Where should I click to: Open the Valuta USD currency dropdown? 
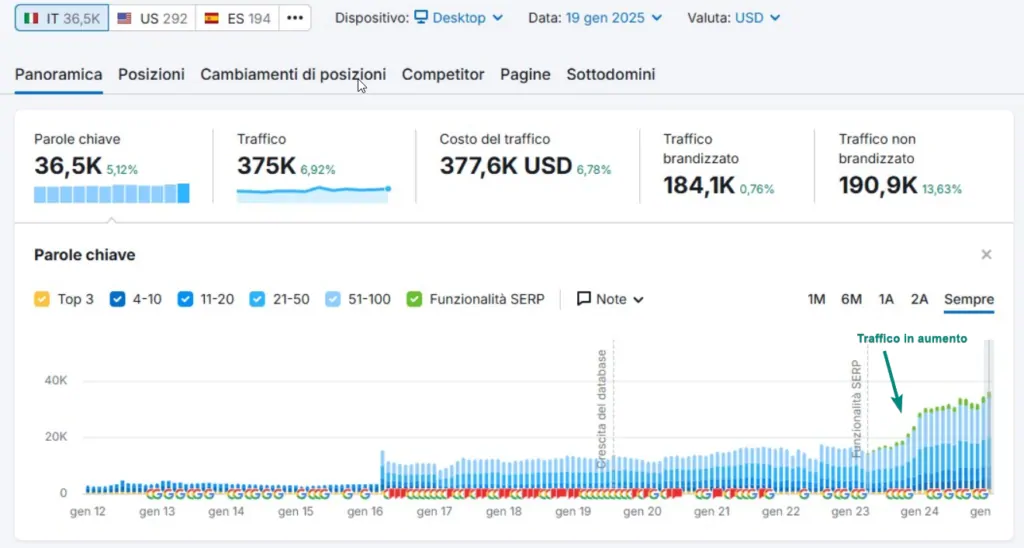(x=757, y=18)
